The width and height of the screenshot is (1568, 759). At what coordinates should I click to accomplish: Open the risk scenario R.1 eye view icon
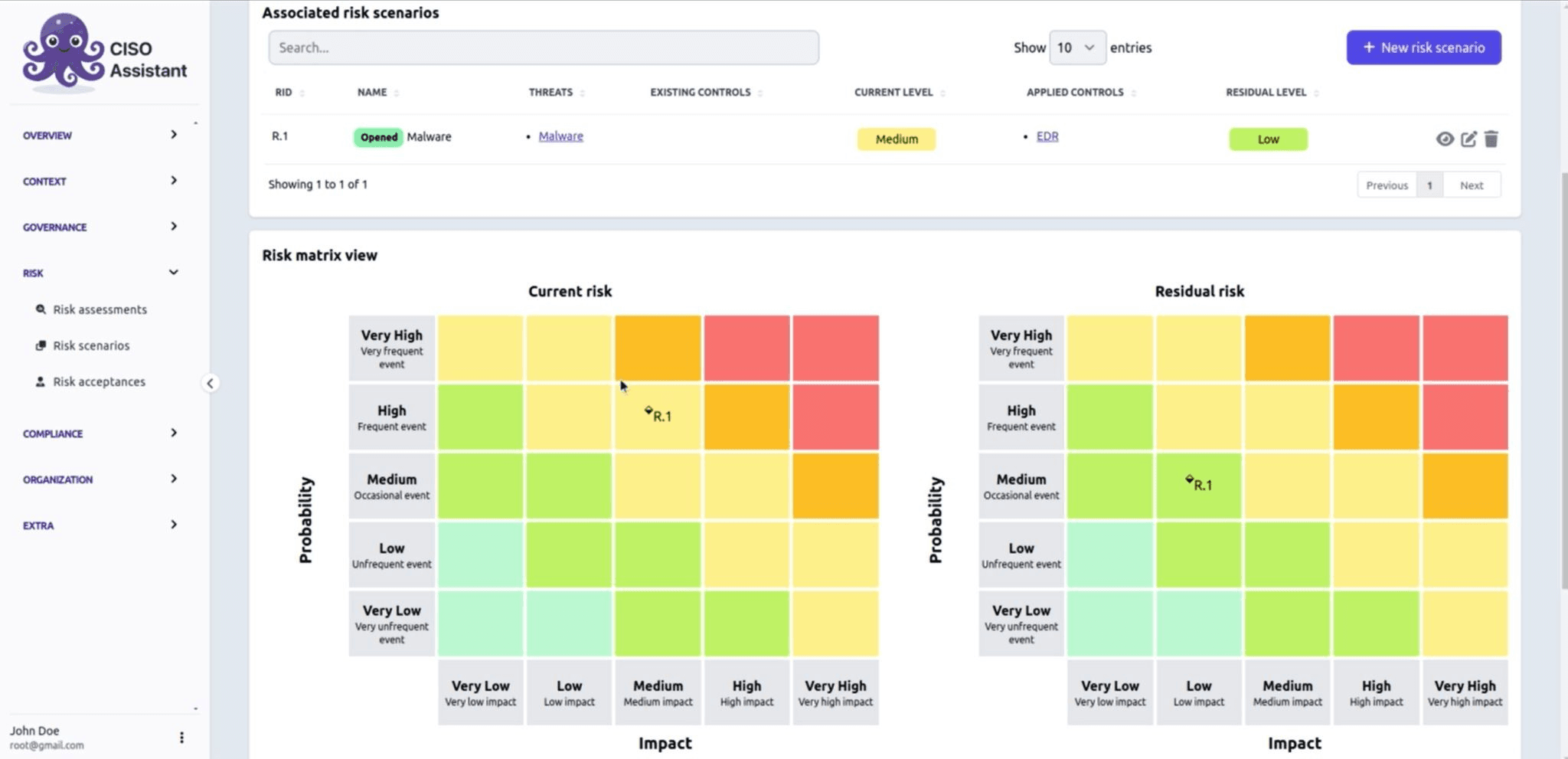coord(1445,139)
